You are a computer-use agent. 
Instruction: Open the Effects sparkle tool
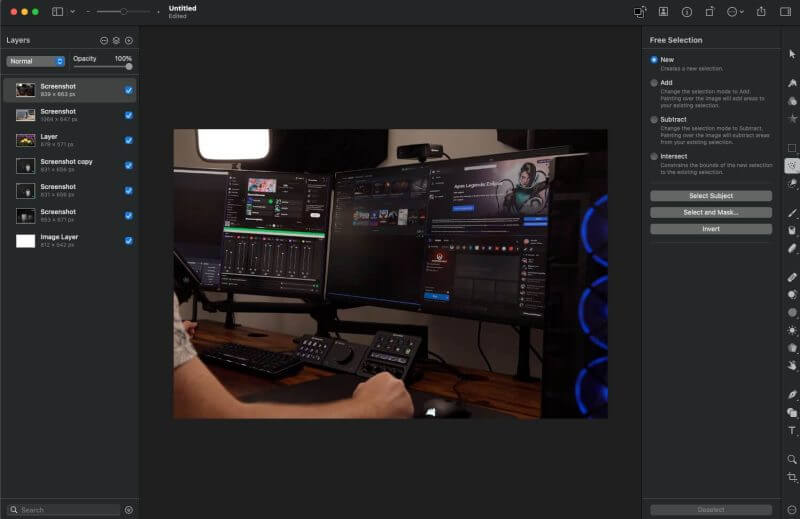click(x=792, y=118)
